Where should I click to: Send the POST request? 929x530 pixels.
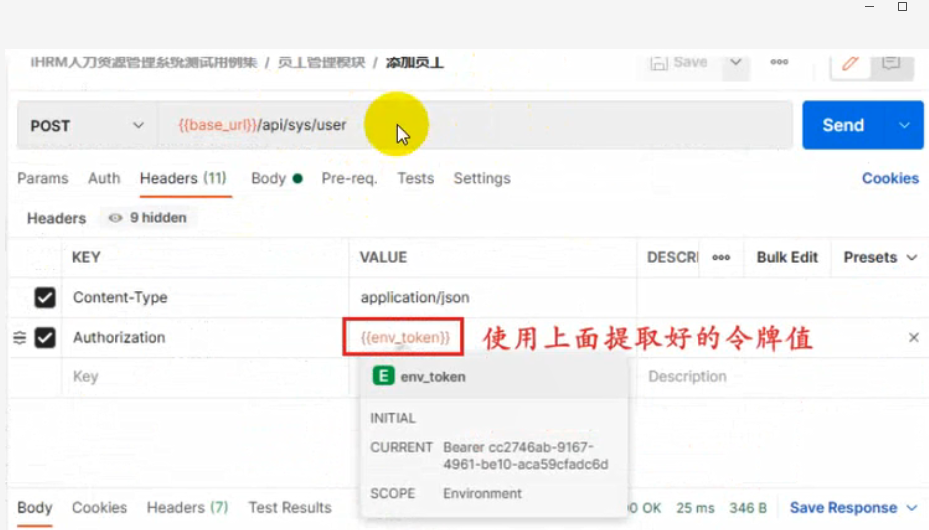point(844,126)
